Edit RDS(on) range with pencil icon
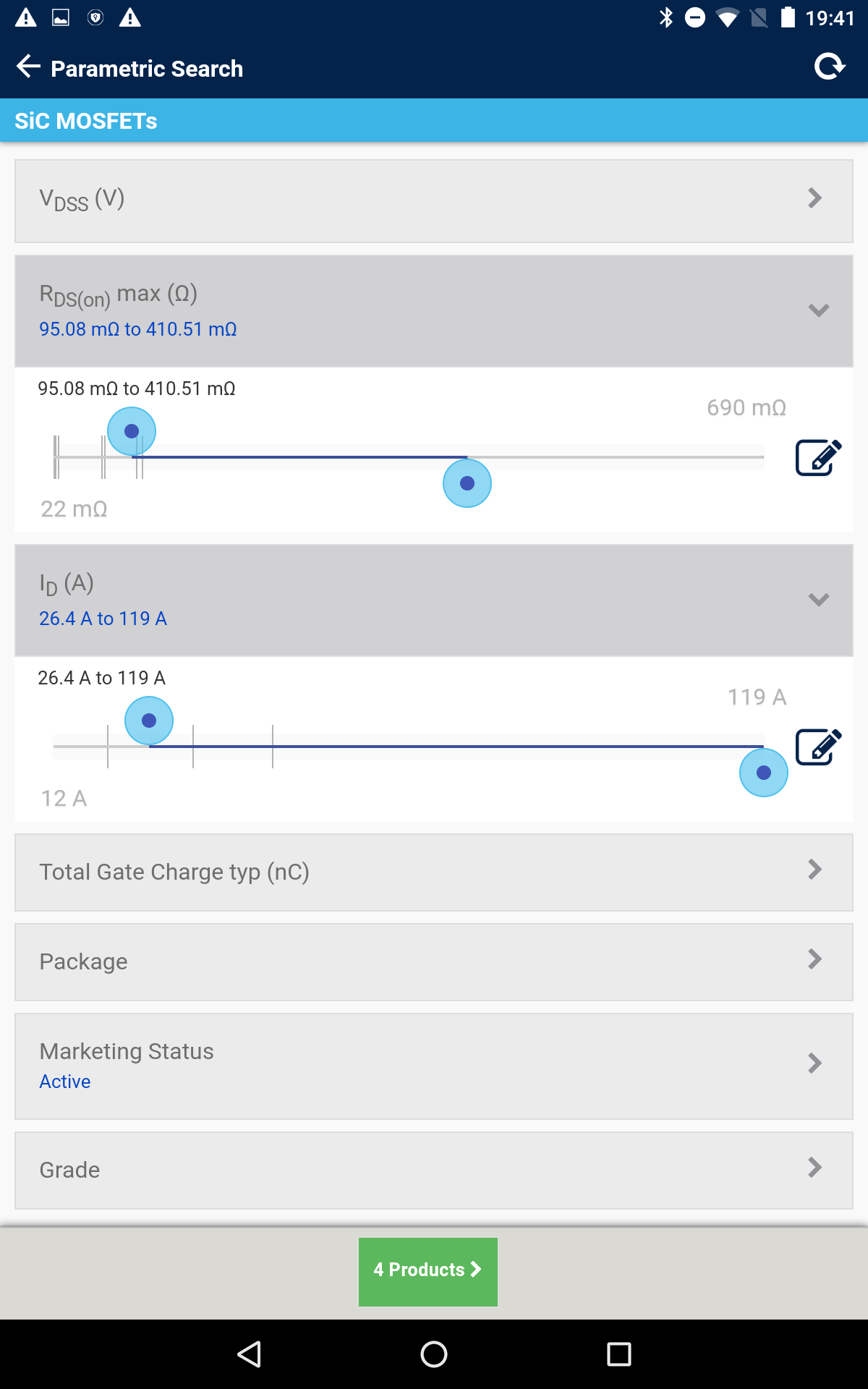The height and width of the screenshot is (1389, 868). [x=818, y=457]
